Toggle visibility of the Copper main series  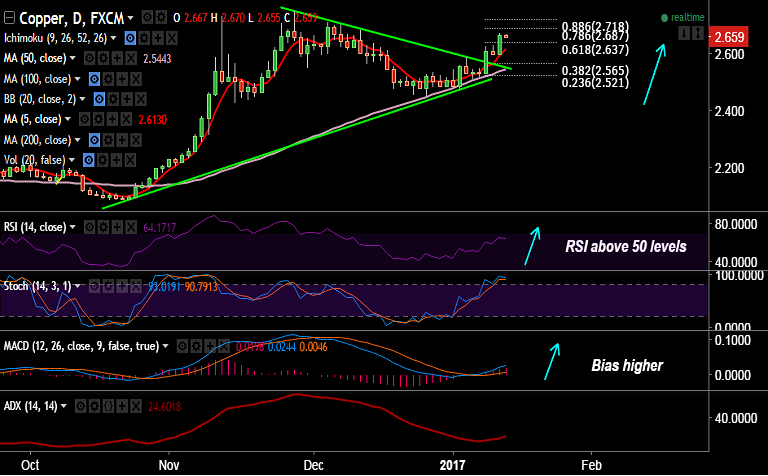pos(147,19)
